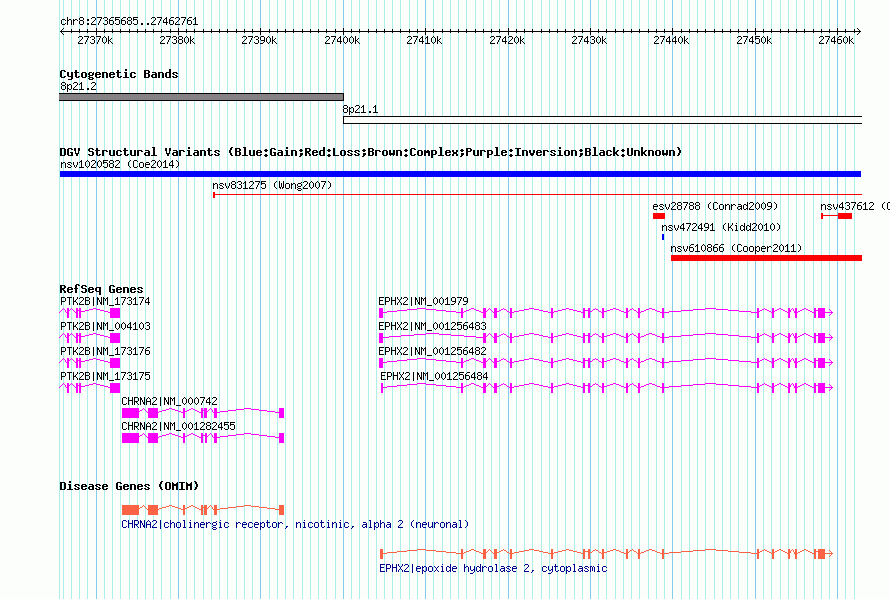890x599 pixels.
Task: Click the nsv472491 (Kidd2010) label
Action: coord(721,227)
